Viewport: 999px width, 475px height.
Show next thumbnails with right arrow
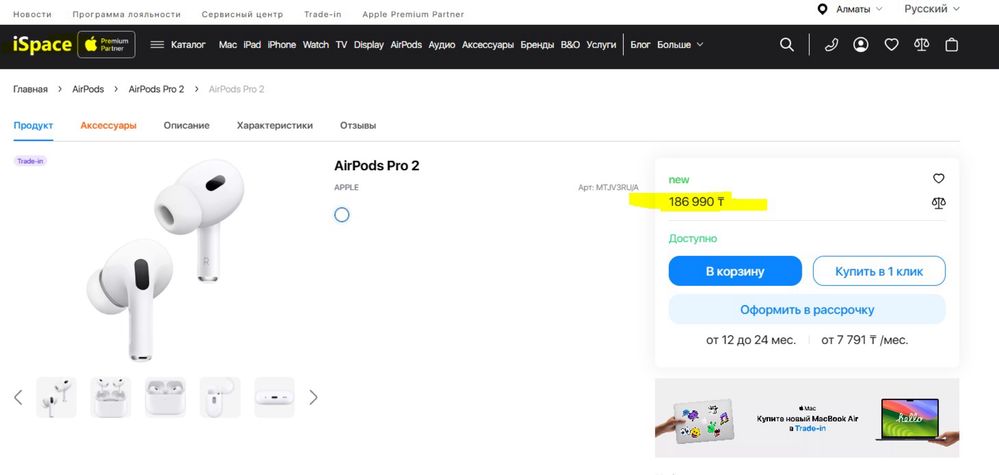pos(313,397)
